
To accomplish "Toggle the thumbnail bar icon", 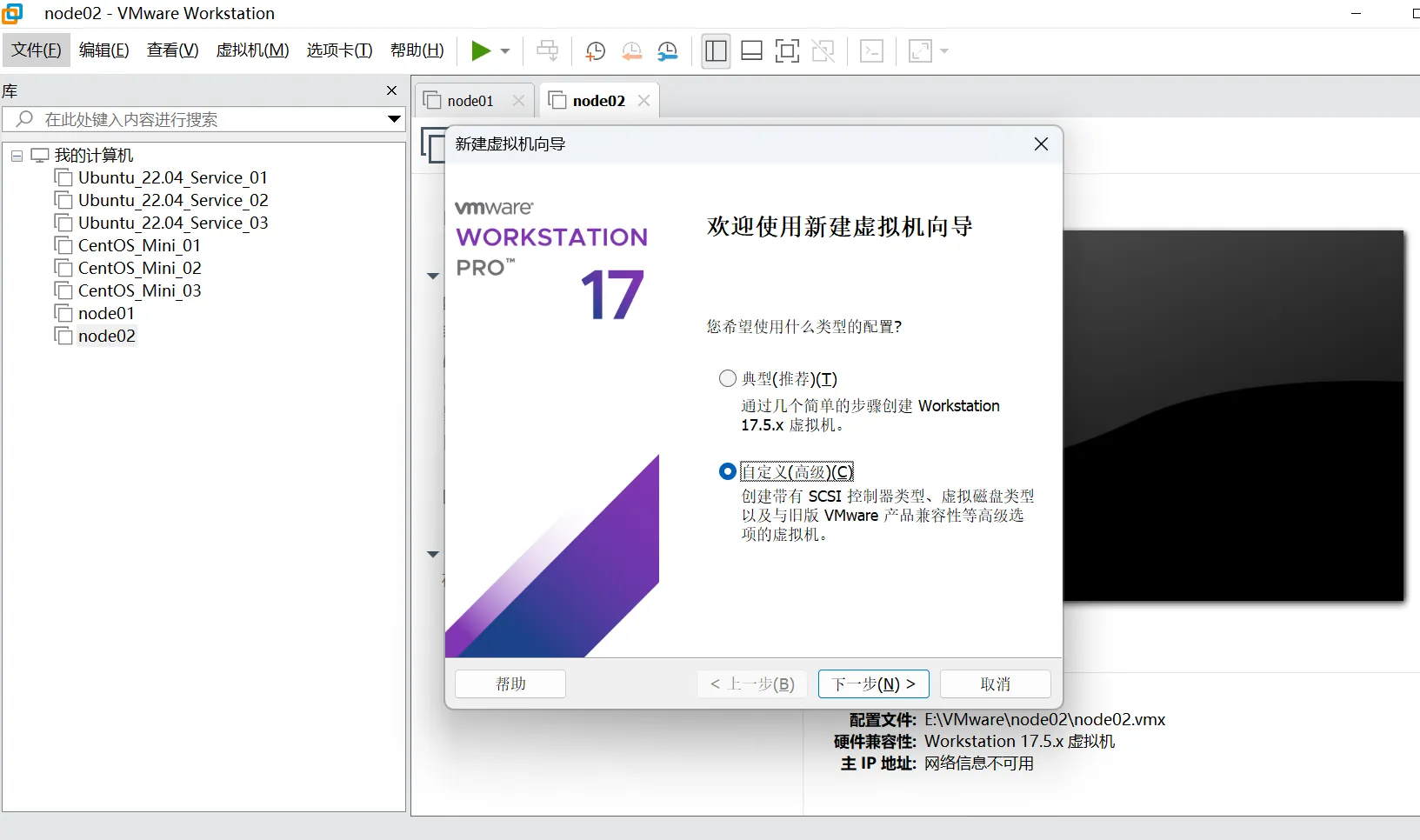I will [751, 51].
